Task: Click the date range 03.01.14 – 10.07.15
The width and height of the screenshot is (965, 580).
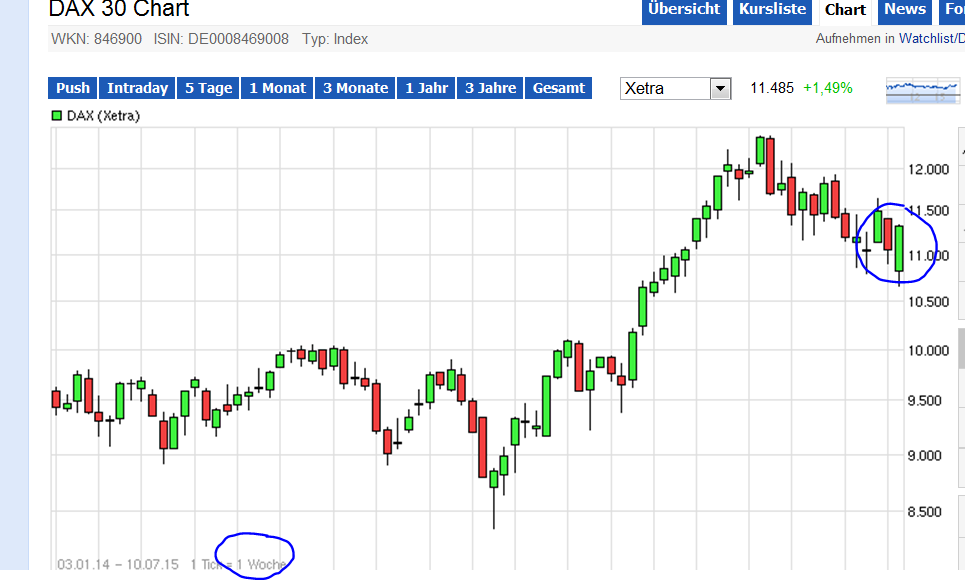Action: (x=118, y=564)
